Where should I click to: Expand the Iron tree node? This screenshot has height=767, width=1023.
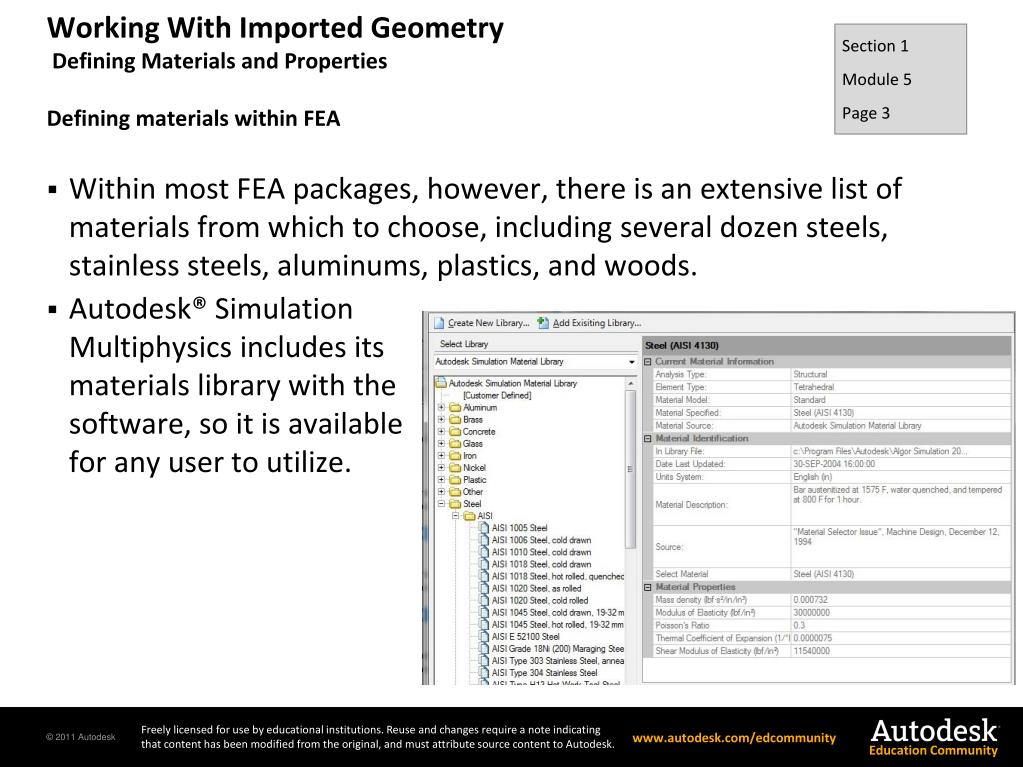click(x=441, y=456)
